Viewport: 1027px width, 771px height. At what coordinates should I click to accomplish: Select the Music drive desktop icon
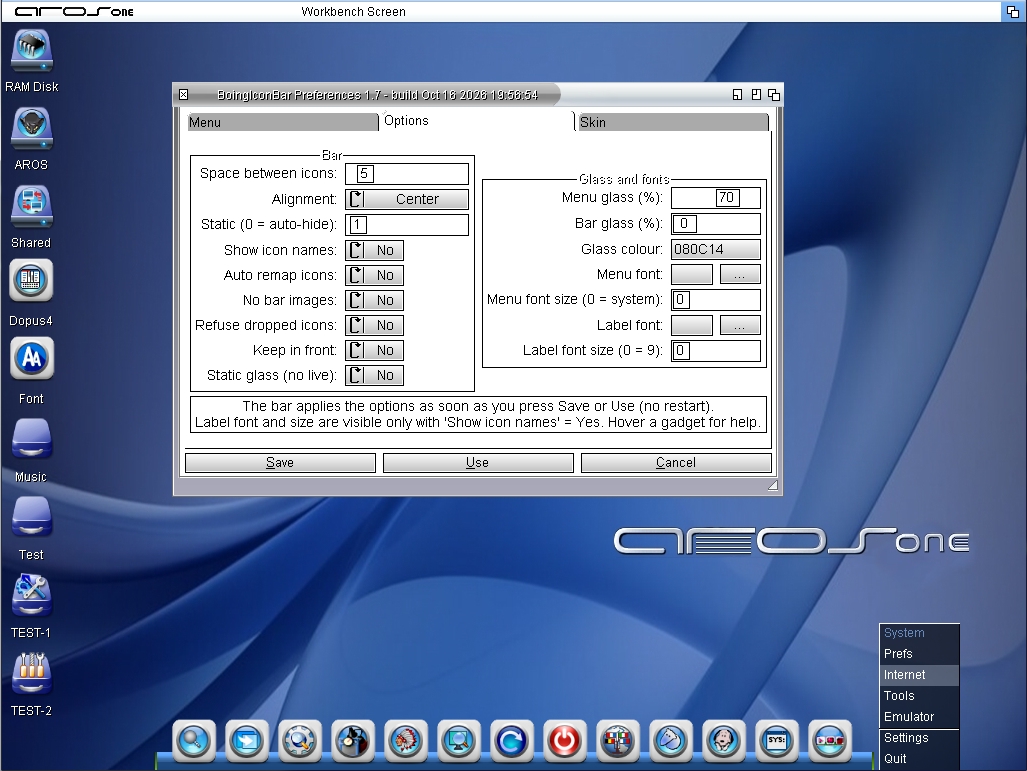coord(31,451)
